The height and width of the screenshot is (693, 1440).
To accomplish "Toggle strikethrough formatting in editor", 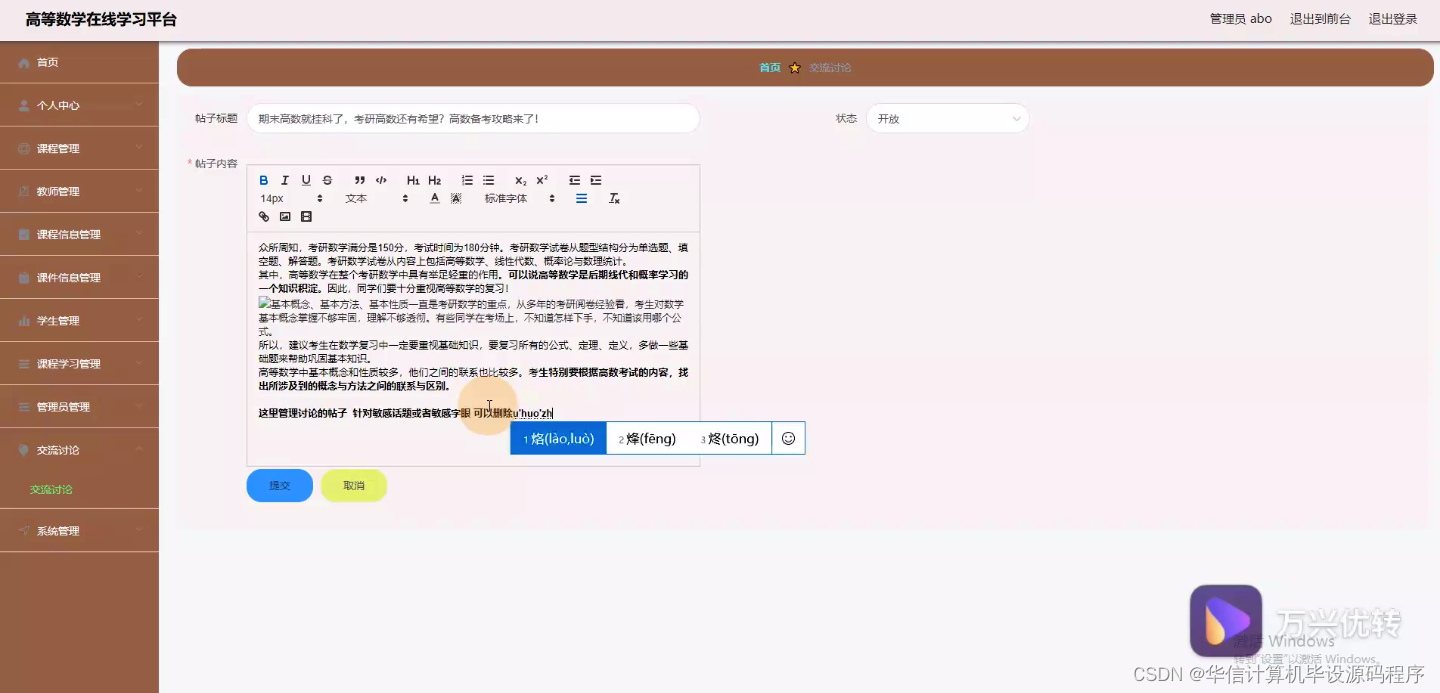I will click(327, 180).
